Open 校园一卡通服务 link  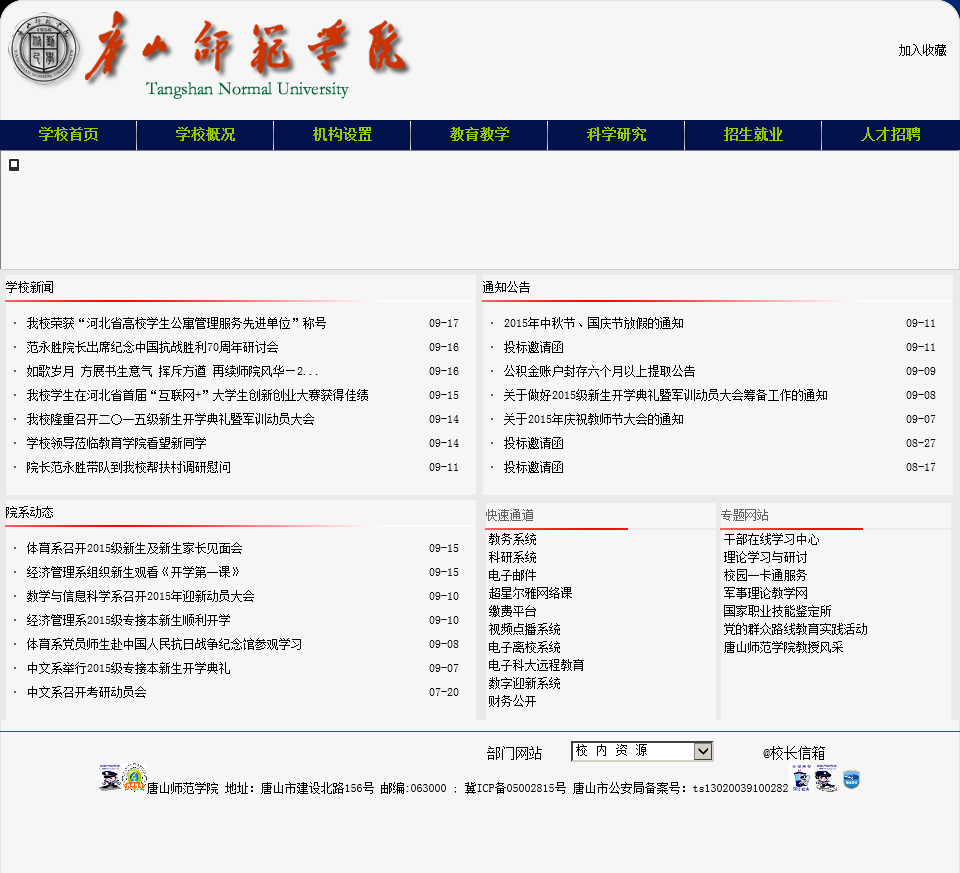point(765,575)
